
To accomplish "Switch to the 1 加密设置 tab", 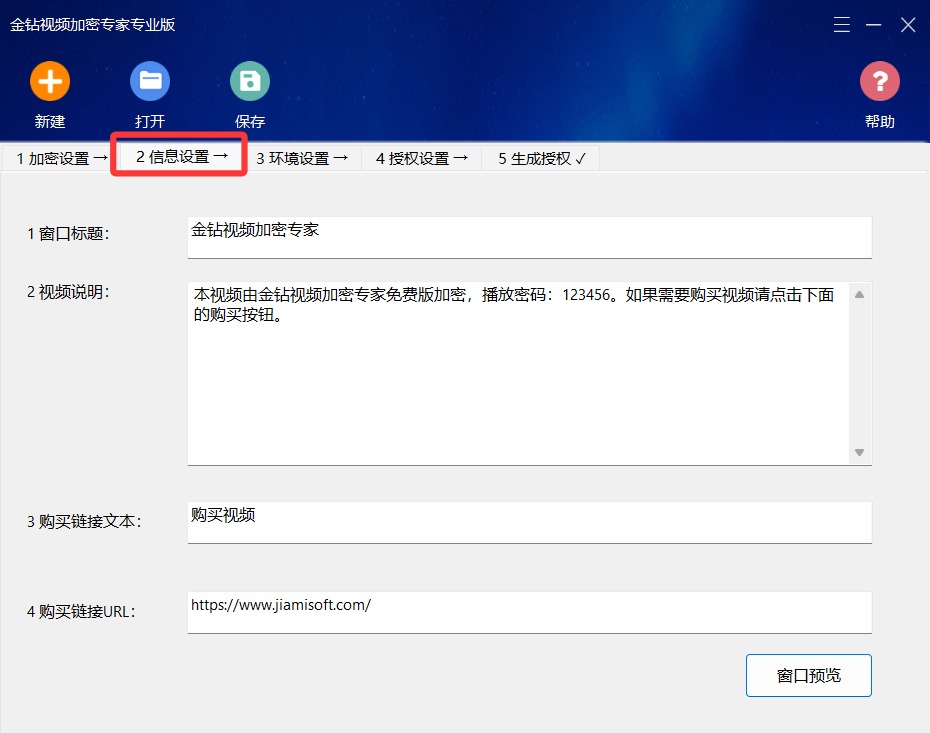I will tap(61, 158).
